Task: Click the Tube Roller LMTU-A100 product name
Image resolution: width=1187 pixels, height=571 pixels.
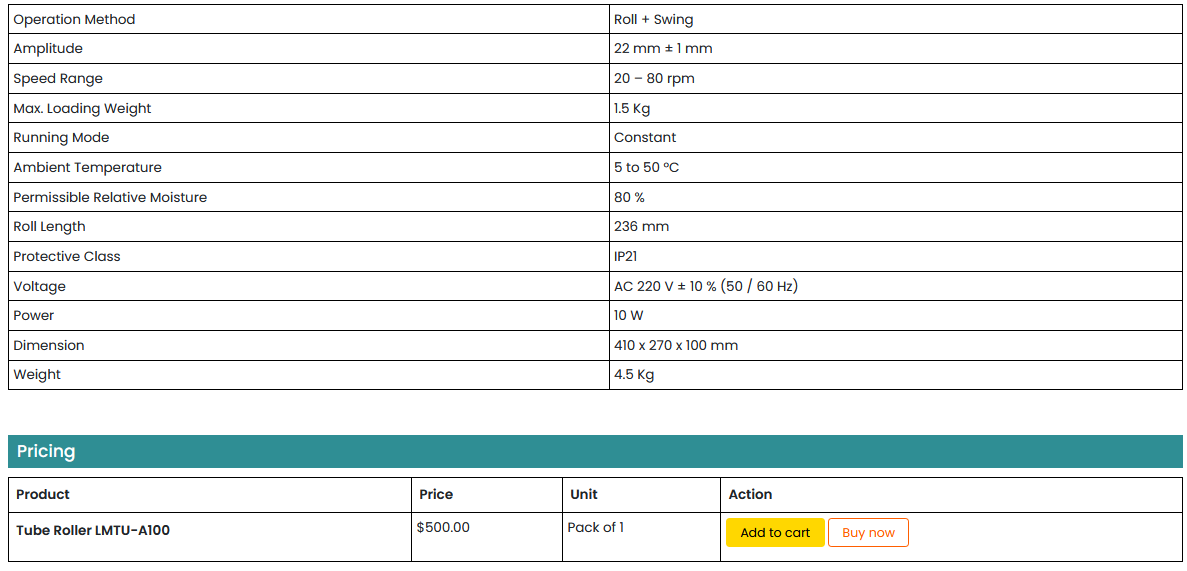Action: point(93,531)
